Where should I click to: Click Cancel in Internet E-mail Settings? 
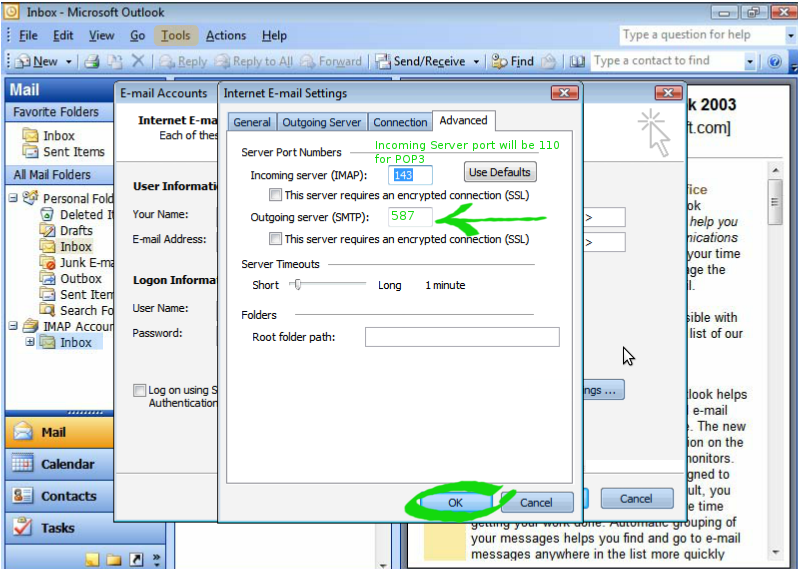pyautogui.click(x=536, y=503)
